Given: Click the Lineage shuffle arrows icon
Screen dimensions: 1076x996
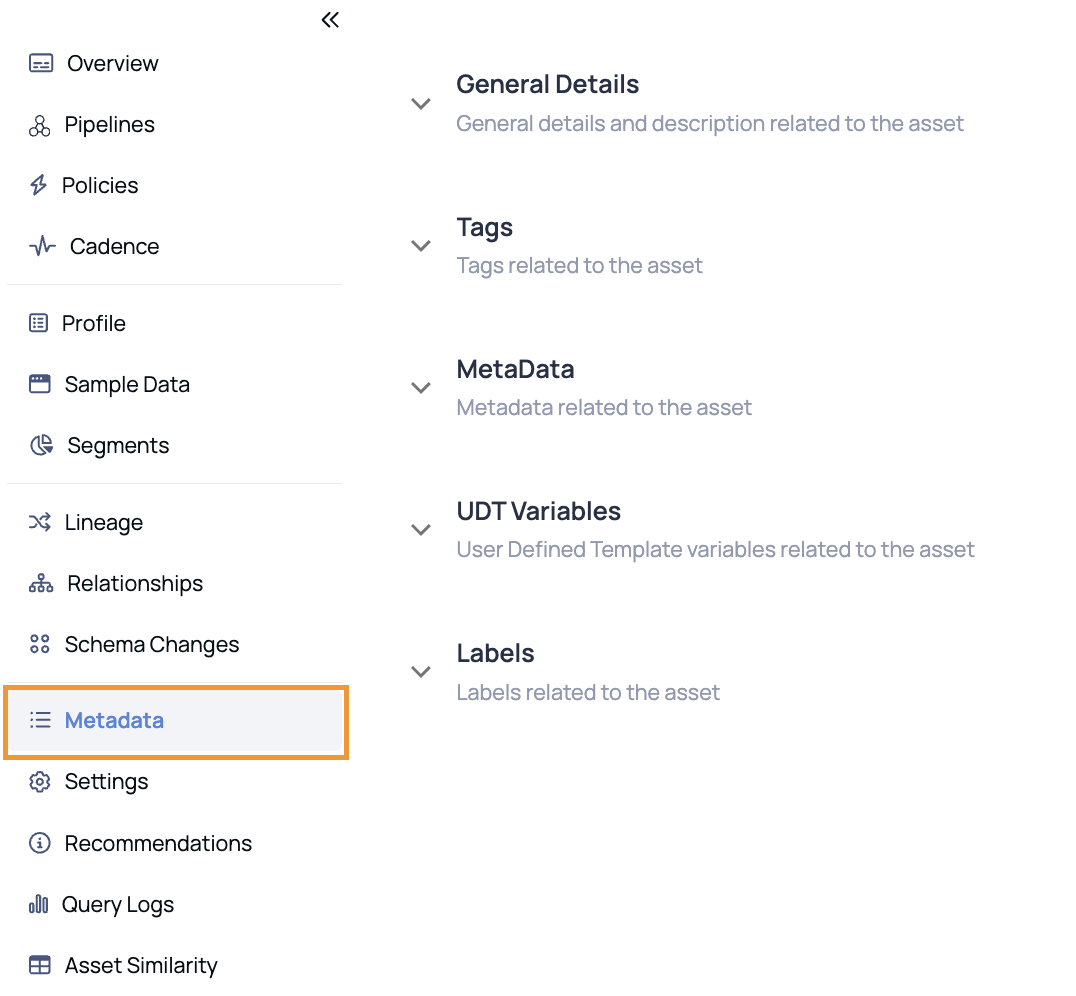Looking at the screenshot, I should point(40,522).
